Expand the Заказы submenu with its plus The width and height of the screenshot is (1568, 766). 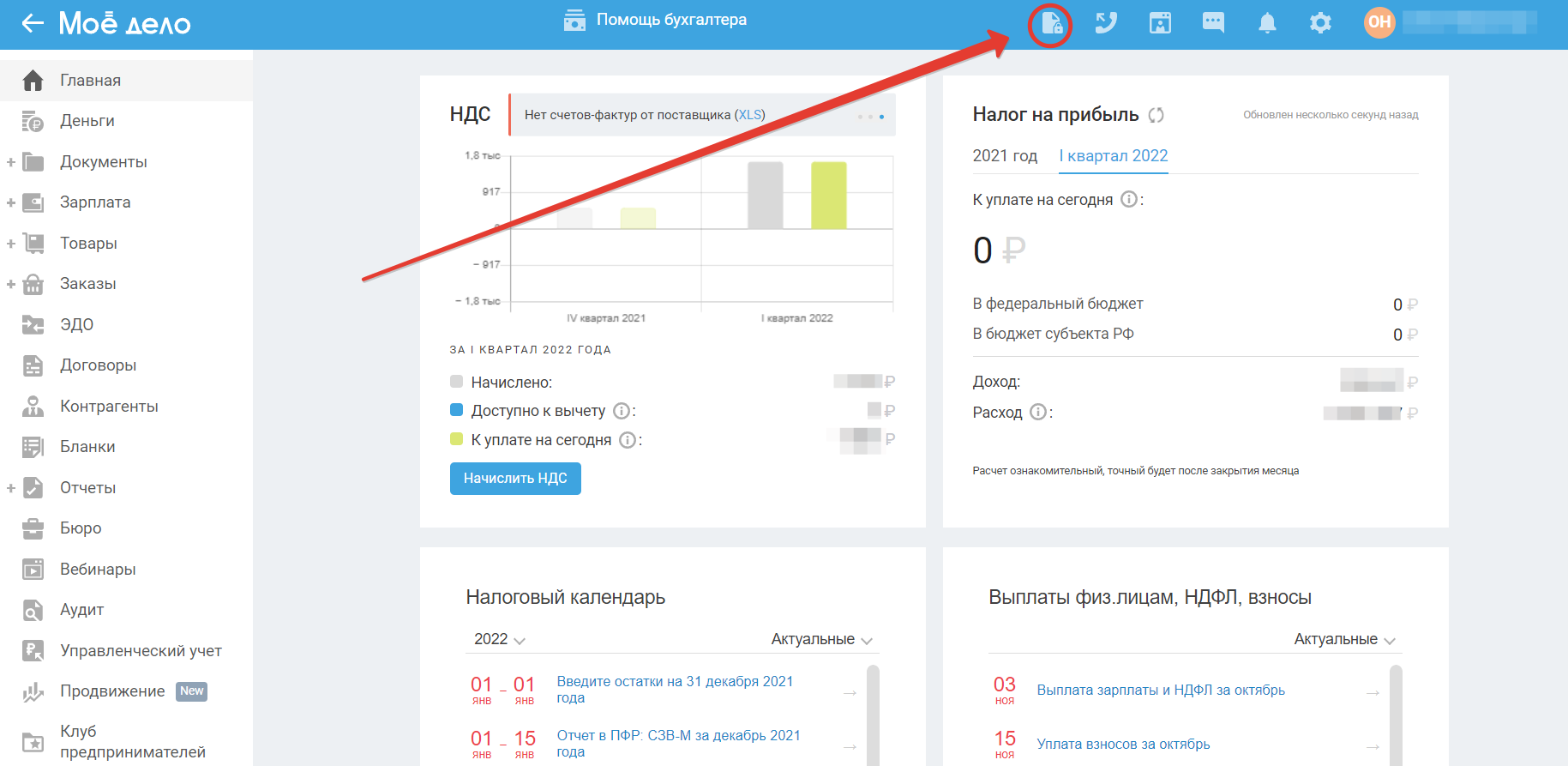pos(11,284)
